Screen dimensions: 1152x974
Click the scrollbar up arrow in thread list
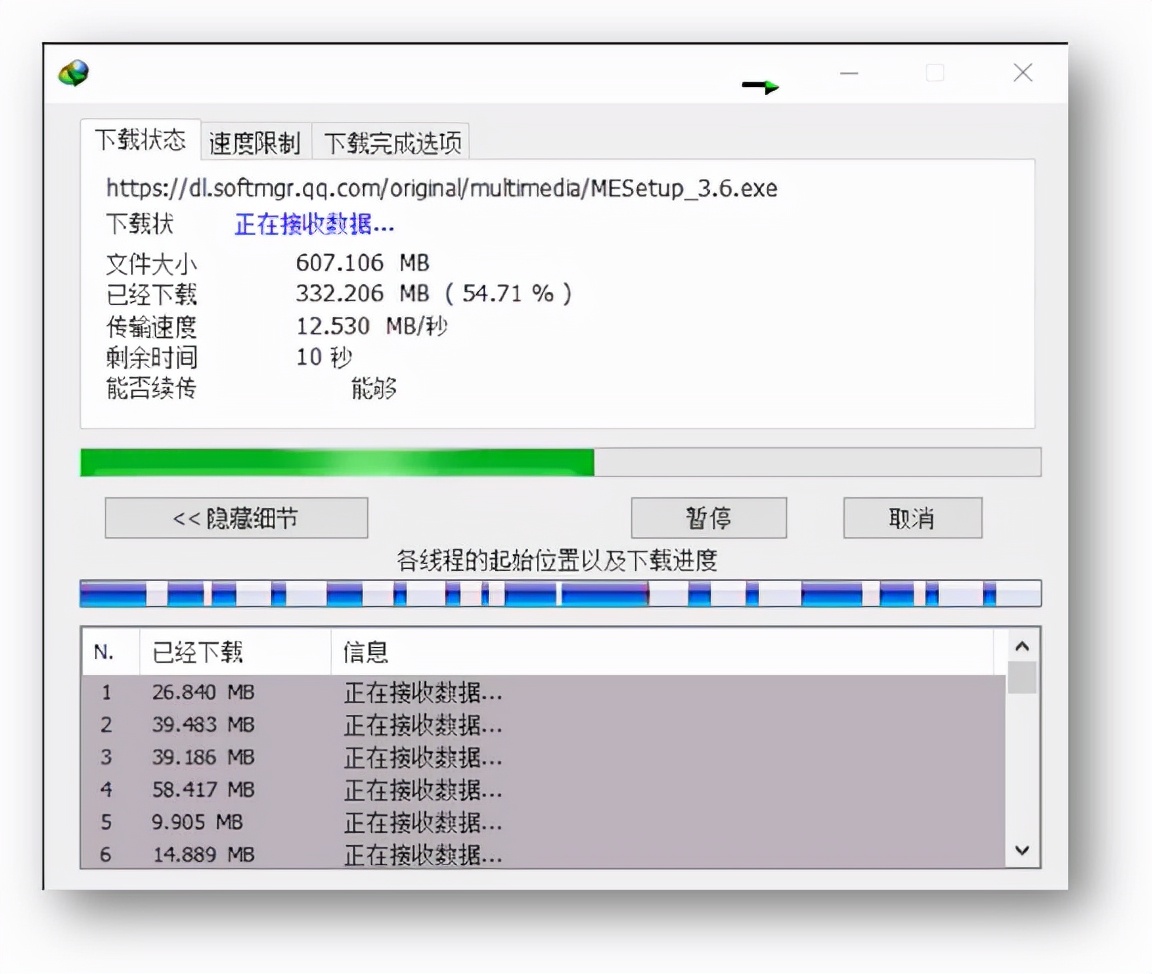click(x=1022, y=647)
